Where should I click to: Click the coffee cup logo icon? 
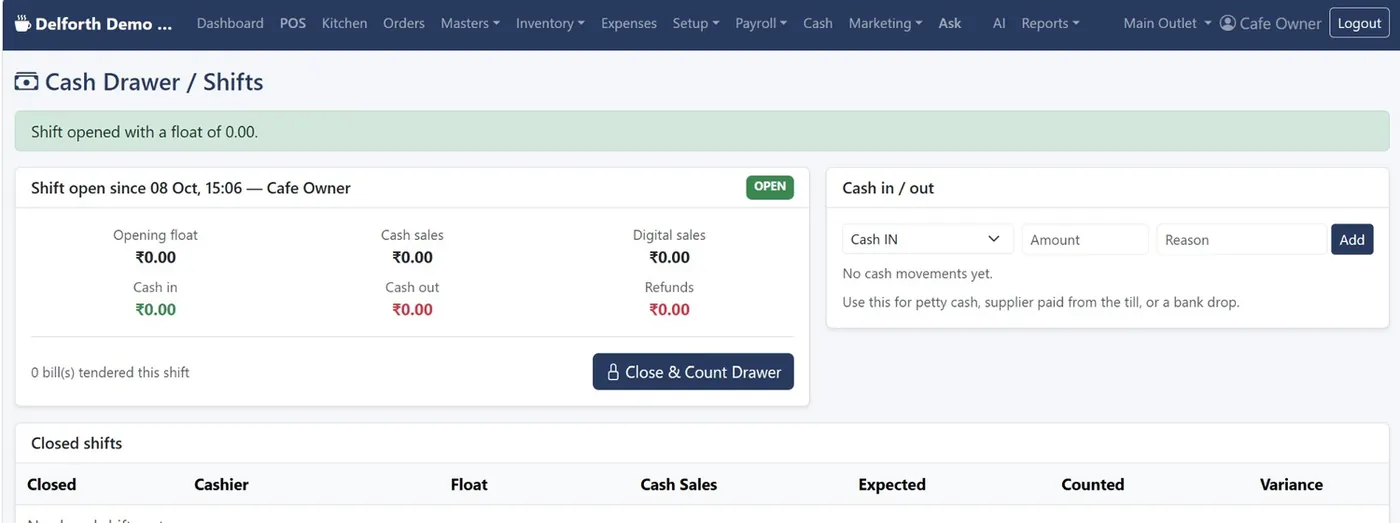[x=22, y=23]
